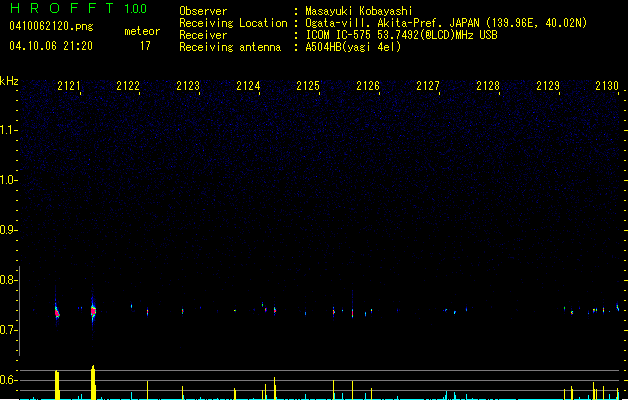629x400 pixels.
Task: Click the Receiver label
Action: coord(203,35)
